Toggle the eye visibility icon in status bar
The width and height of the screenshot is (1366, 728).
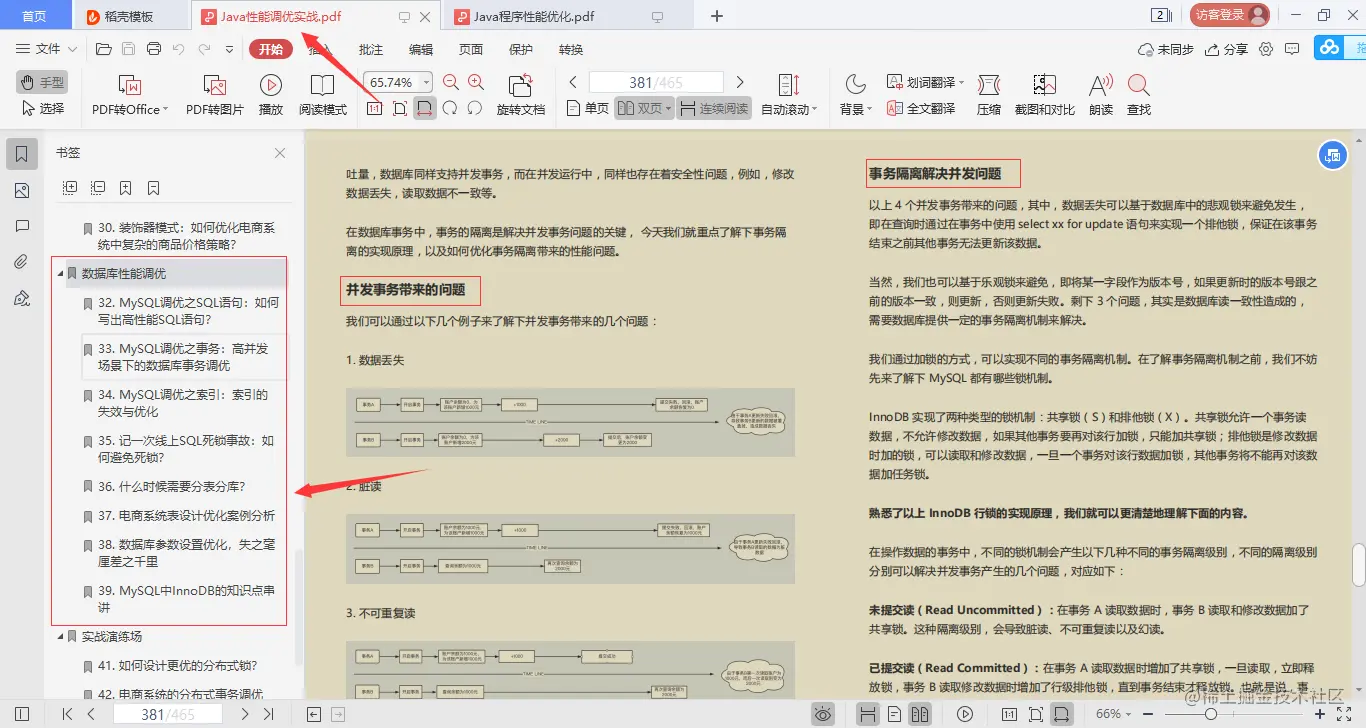pyautogui.click(x=823, y=713)
